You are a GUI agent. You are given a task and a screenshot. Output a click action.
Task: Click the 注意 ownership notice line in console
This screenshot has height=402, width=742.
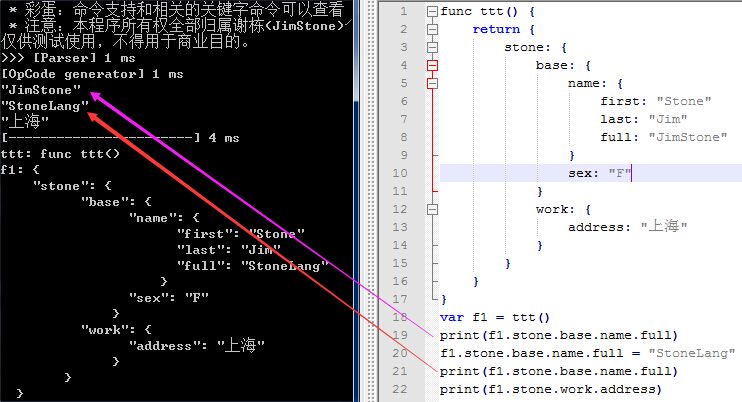tap(180, 25)
